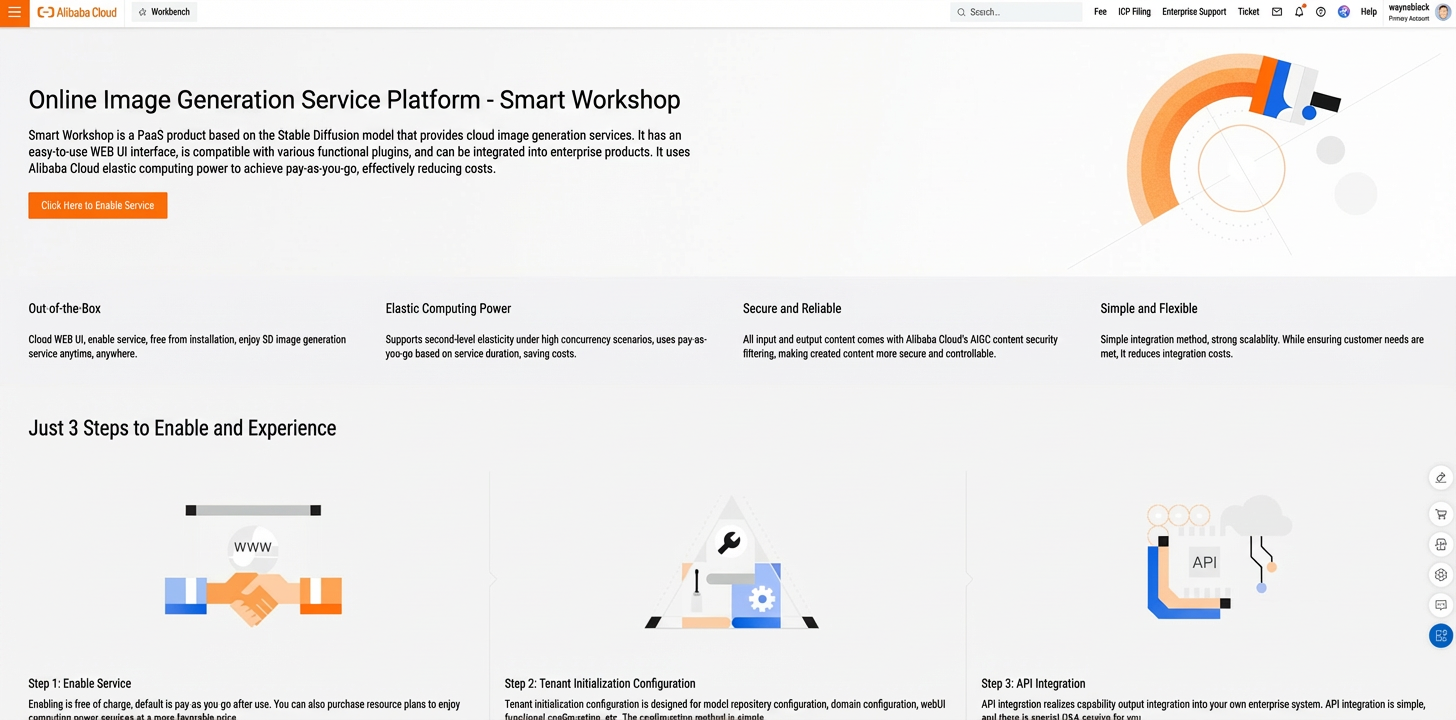Click the Smart Workshop PaaS description paragraph
This screenshot has height=720, width=1456.
click(x=359, y=152)
